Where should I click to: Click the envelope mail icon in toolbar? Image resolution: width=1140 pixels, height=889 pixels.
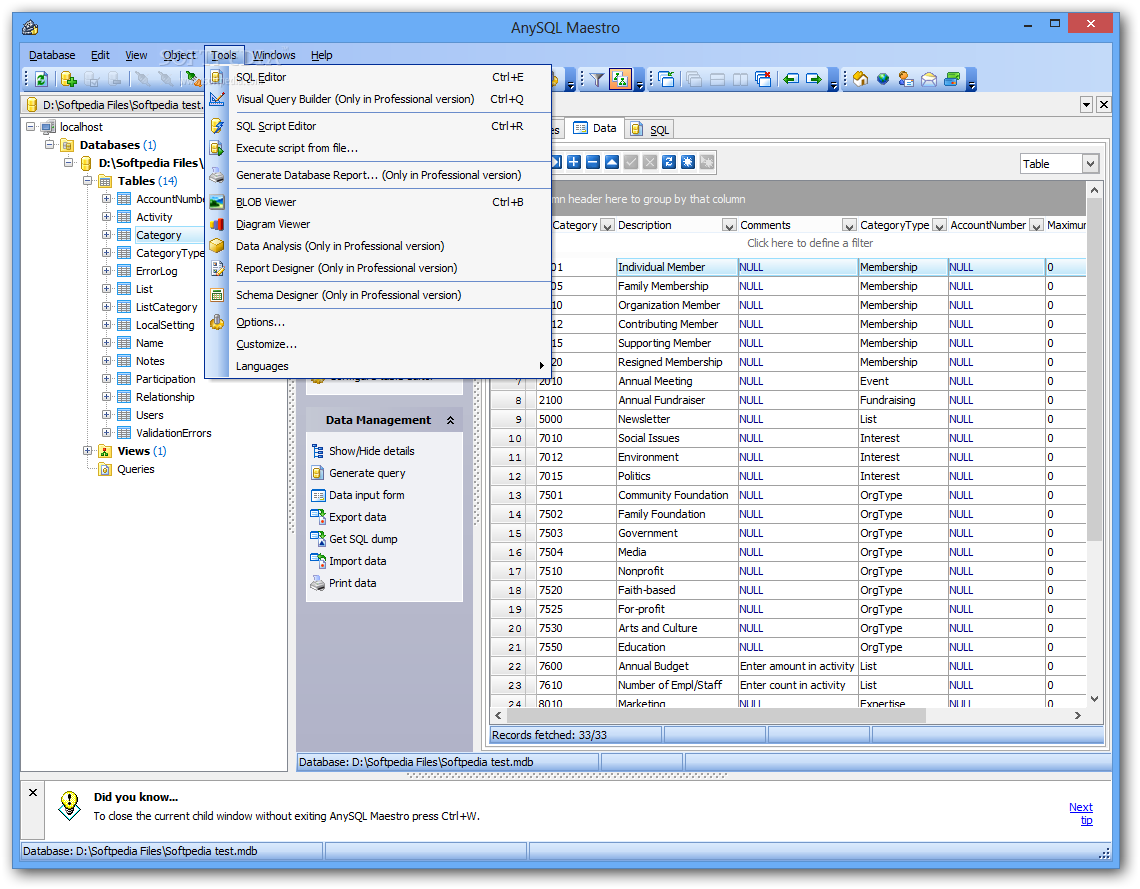[x=929, y=79]
